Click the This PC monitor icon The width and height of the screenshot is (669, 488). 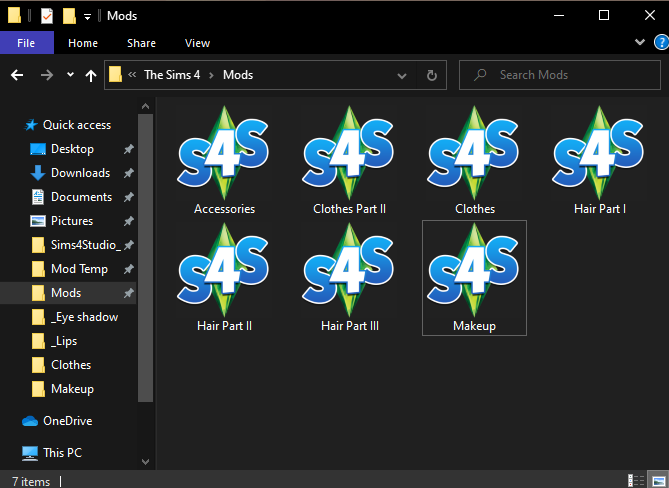(x=30, y=453)
